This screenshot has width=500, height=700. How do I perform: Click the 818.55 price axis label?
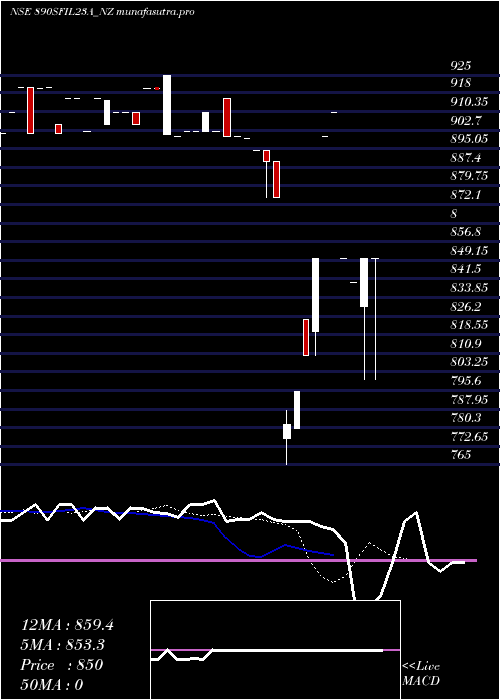pos(469,325)
